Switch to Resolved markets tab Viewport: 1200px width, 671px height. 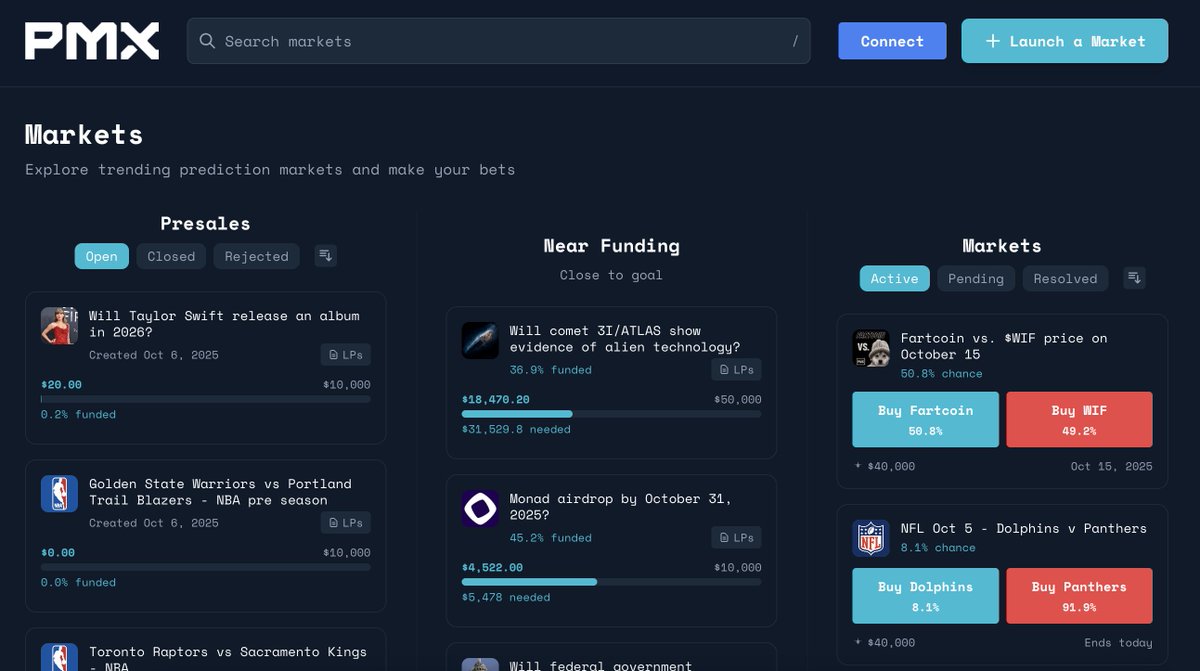1065,278
